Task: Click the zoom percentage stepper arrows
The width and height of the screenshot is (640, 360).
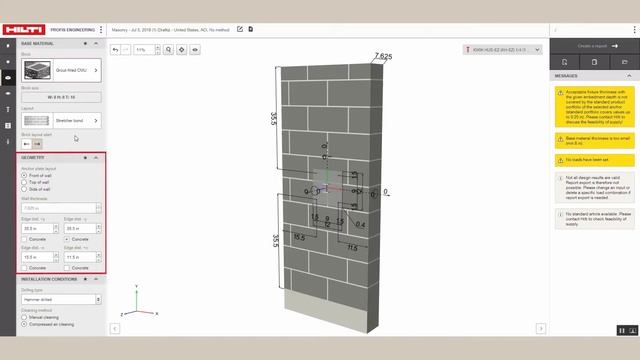Action: (158, 50)
